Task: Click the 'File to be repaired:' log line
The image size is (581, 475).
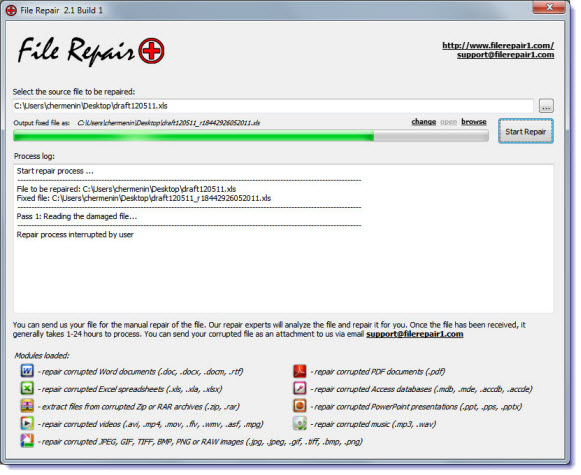Action: pyautogui.click(x=126, y=189)
